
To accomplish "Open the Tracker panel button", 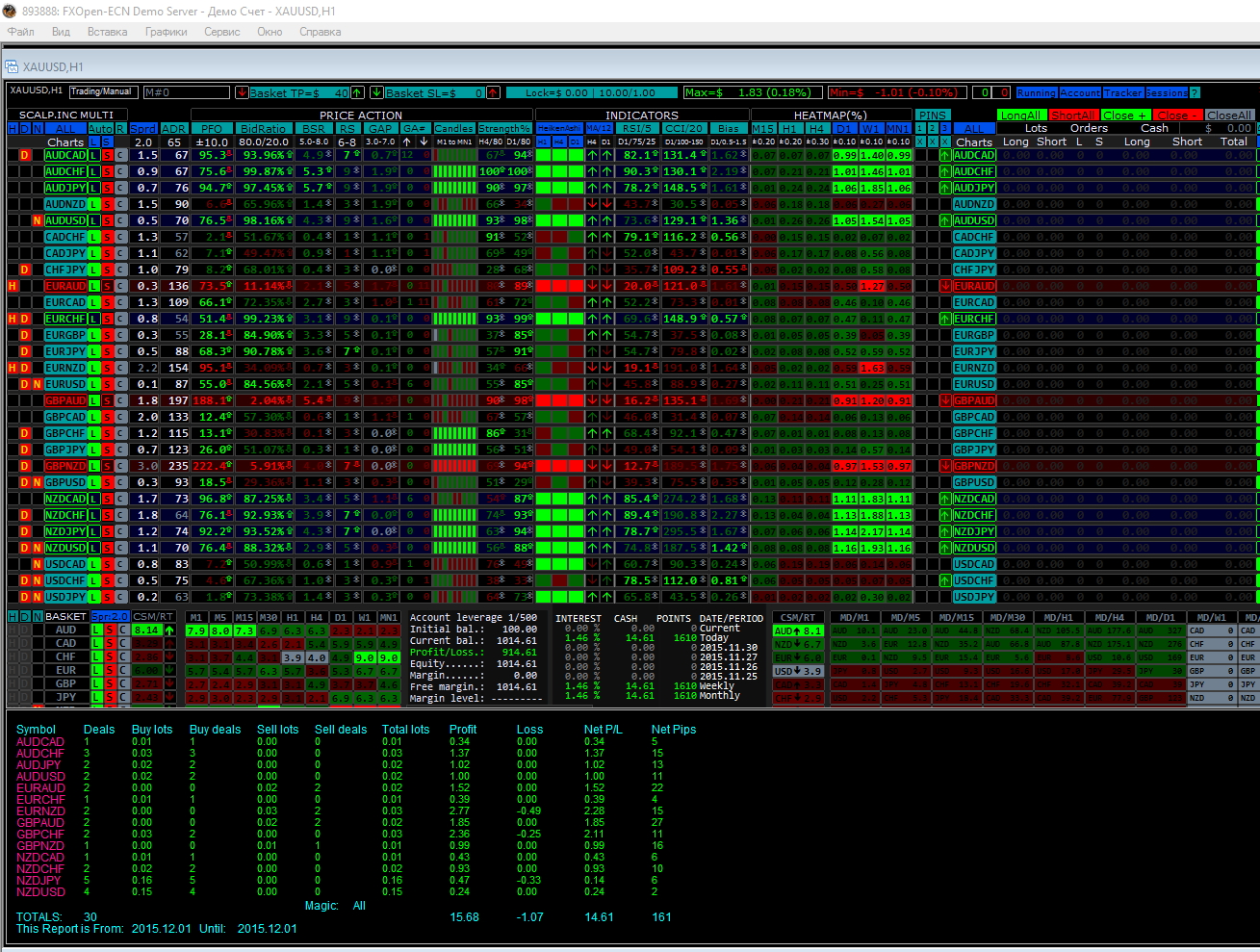I will [1123, 92].
